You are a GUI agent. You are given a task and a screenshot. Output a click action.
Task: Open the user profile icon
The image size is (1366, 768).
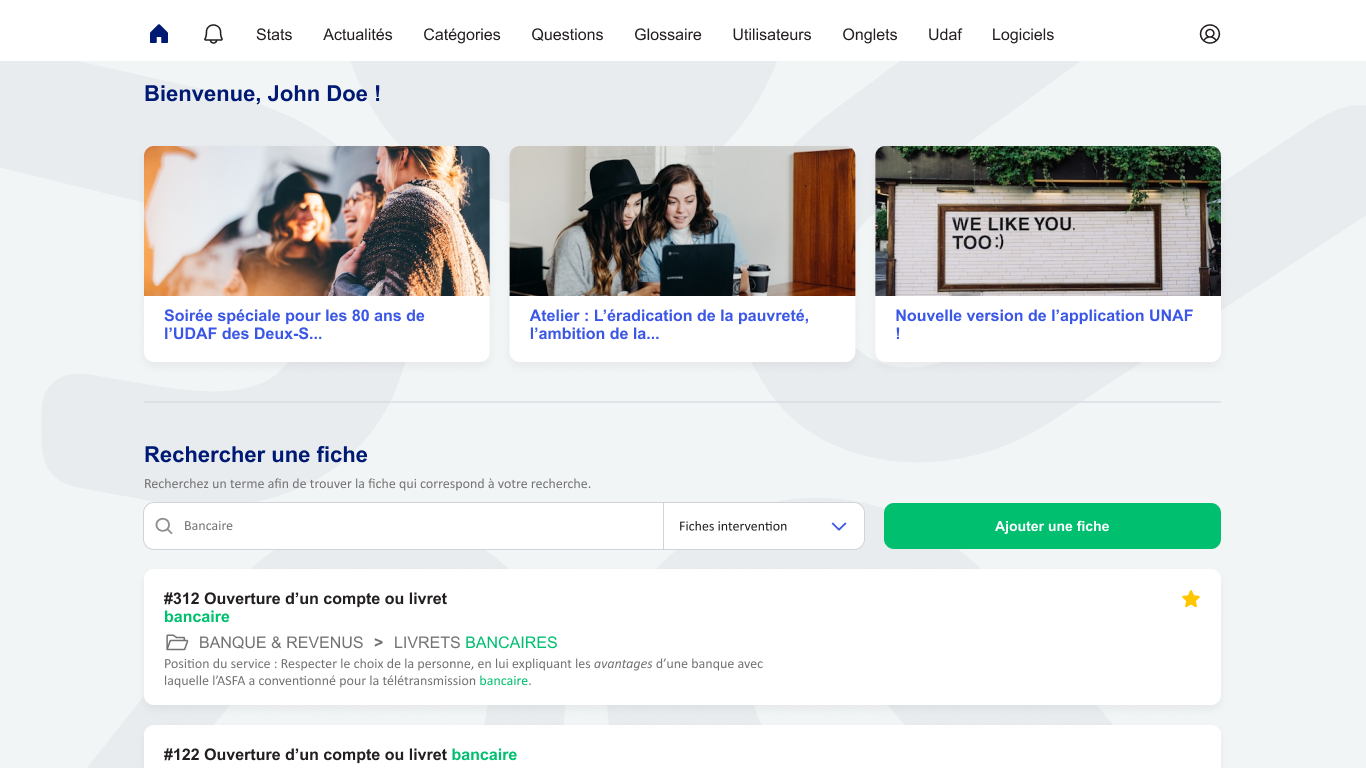click(x=1209, y=34)
